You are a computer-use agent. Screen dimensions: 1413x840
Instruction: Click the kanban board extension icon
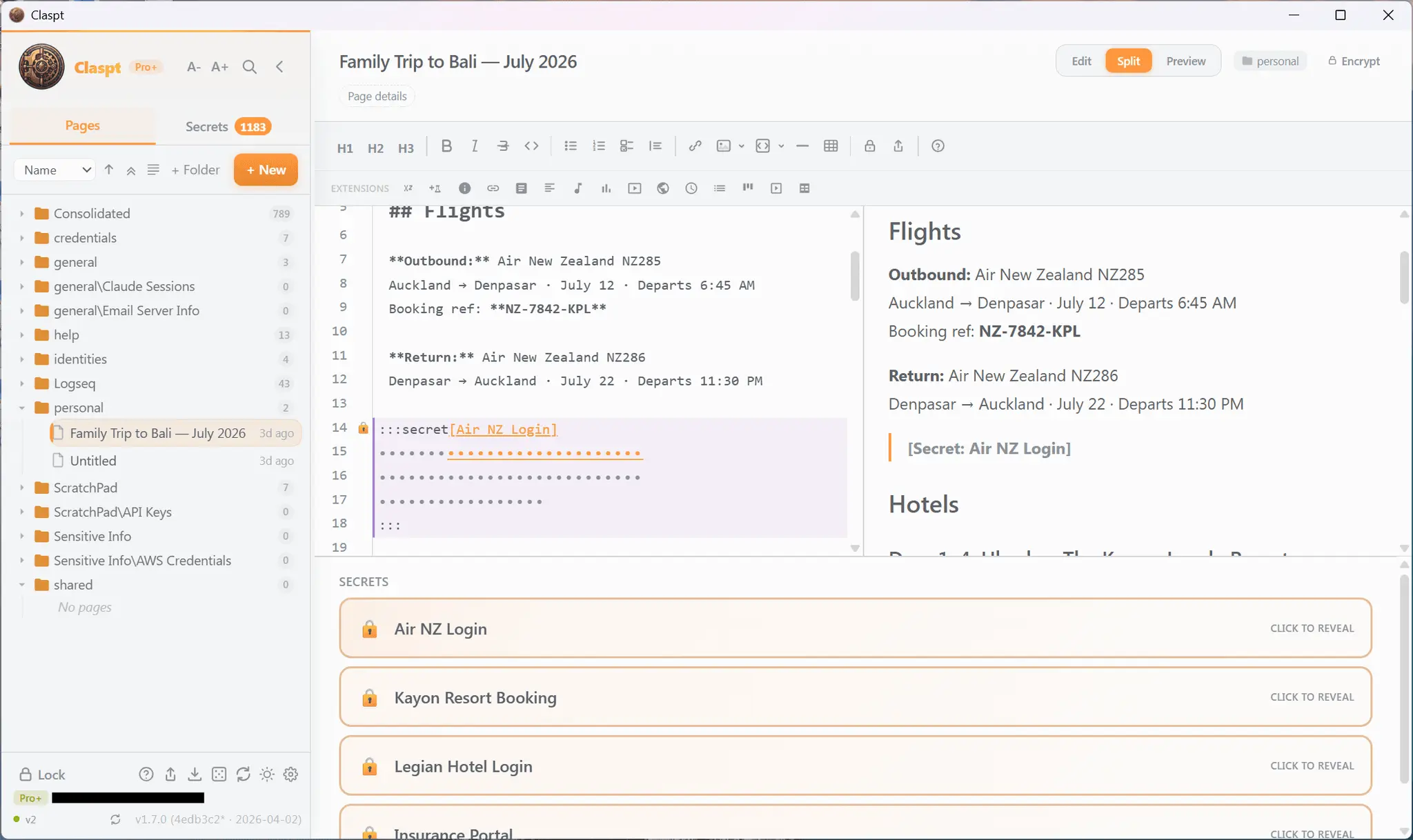[748, 188]
